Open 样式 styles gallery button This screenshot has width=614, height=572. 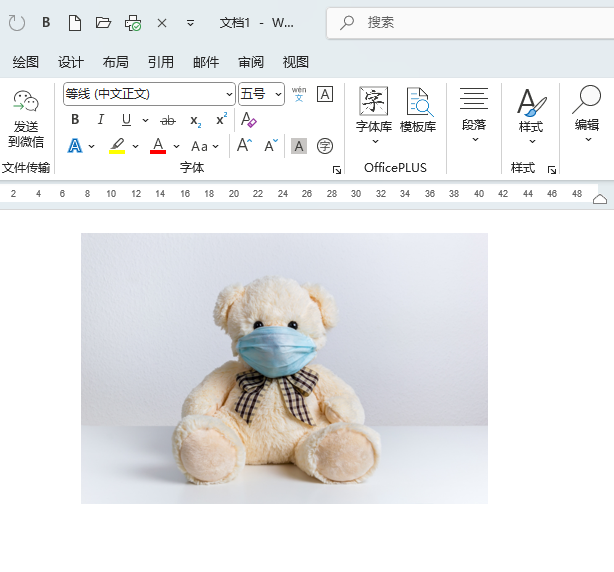(x=531, y=116)
